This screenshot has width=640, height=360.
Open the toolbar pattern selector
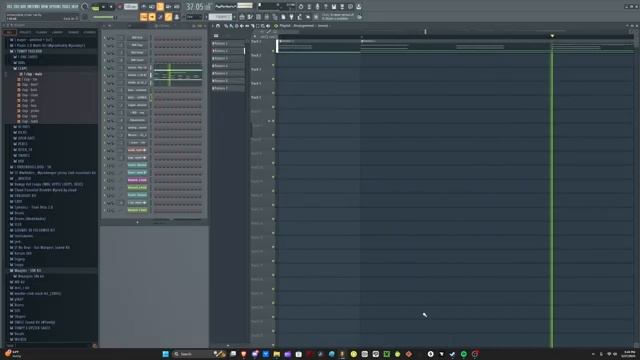click(x=221, y=17)
